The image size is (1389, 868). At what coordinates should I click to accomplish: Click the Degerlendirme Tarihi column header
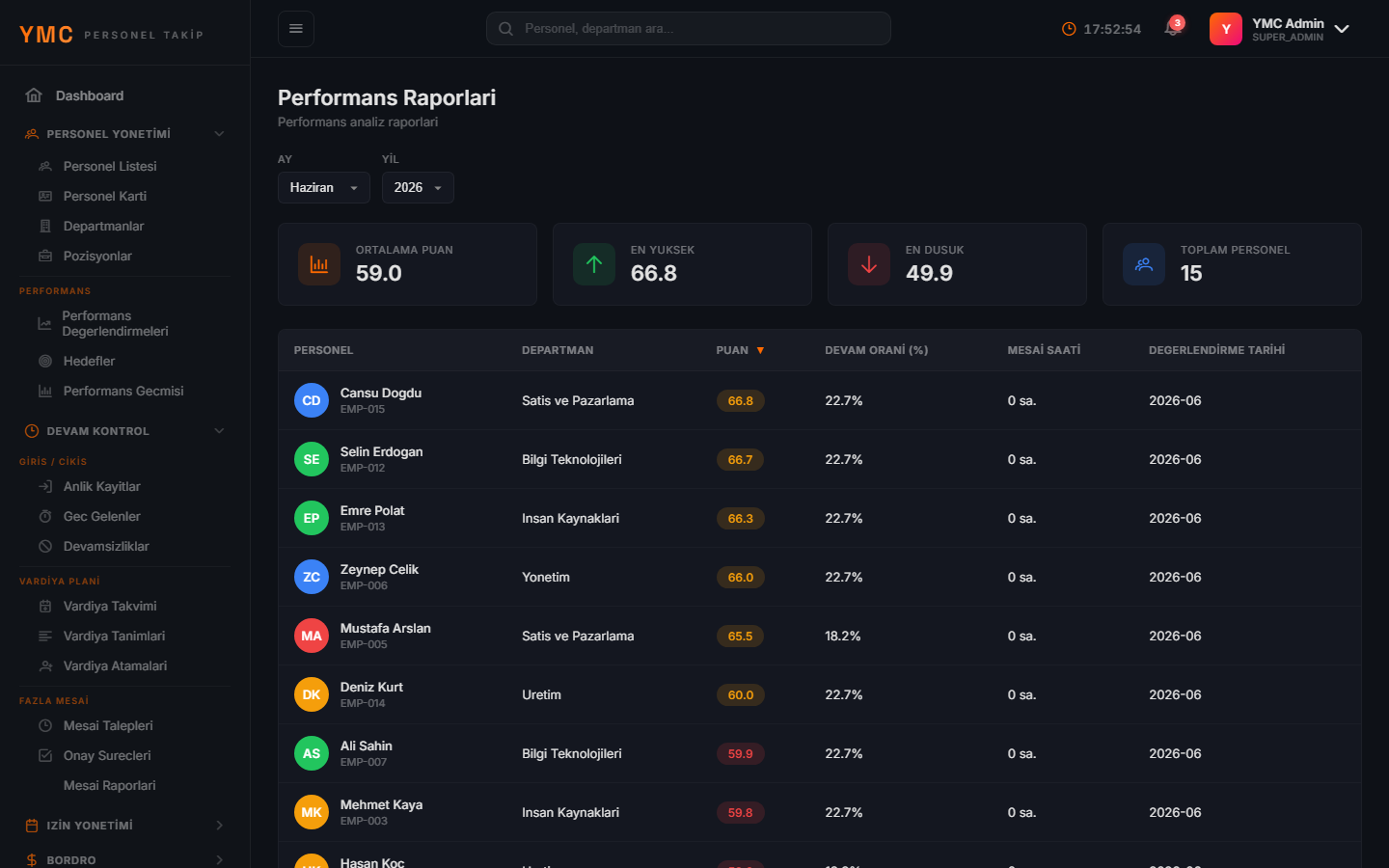point(1216,350)
